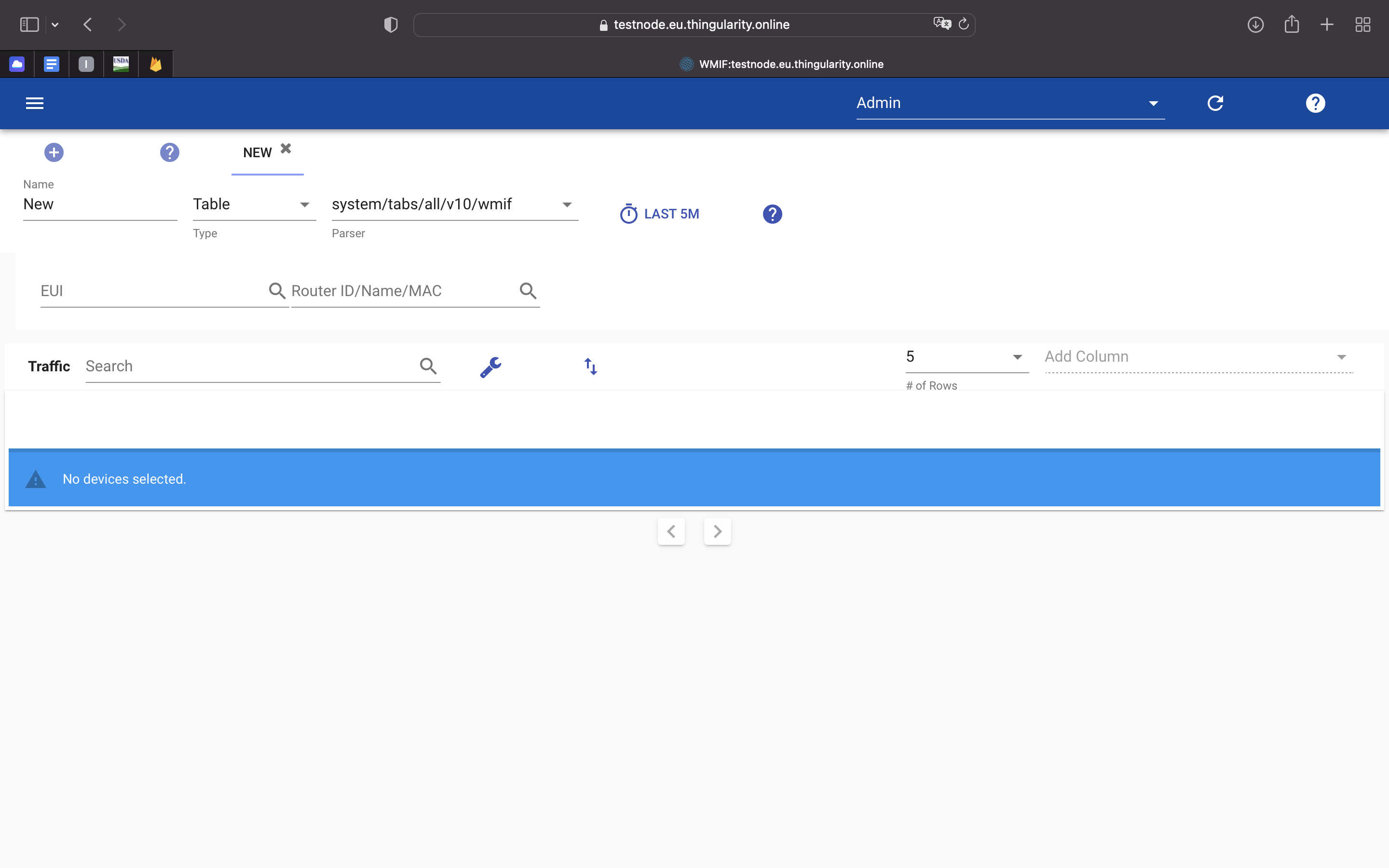
Task: Open the Parser dropdown system/tabs/all/v10/wmif
Action: point(453,205)
